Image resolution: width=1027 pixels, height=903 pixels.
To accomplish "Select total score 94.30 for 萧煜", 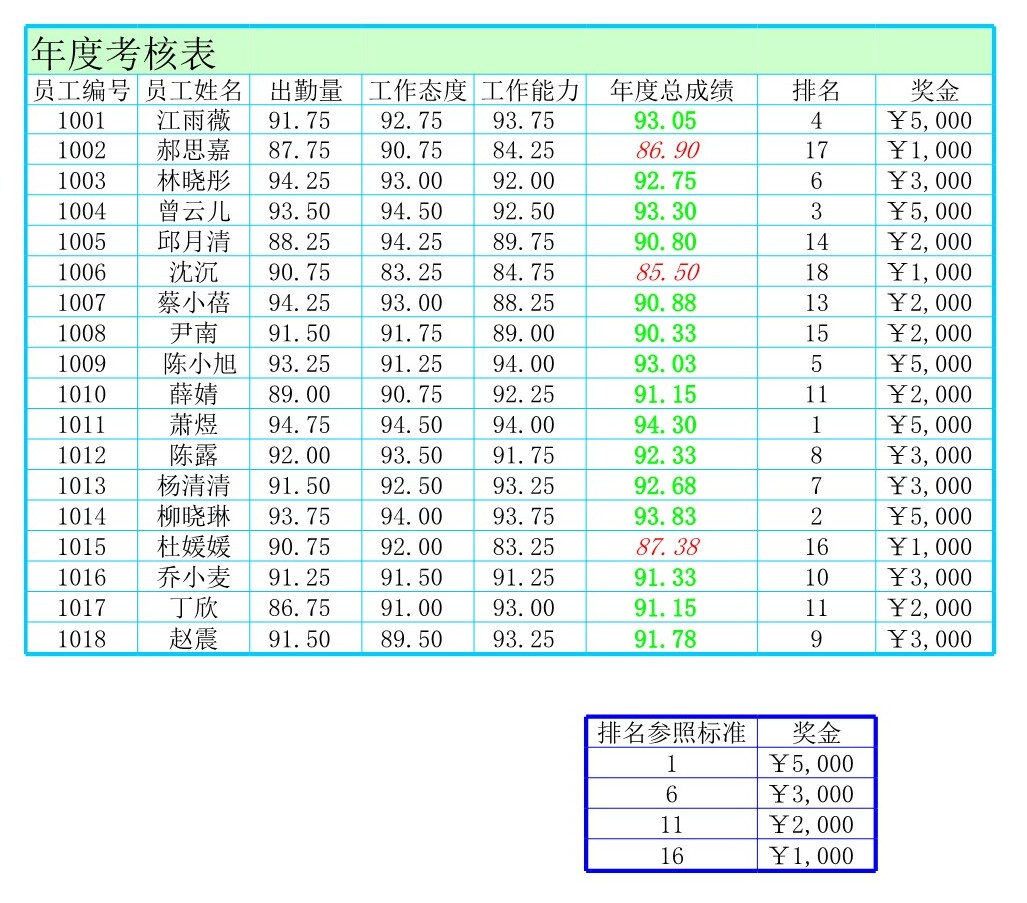I will pyautogui.click(x=667, y=425).
